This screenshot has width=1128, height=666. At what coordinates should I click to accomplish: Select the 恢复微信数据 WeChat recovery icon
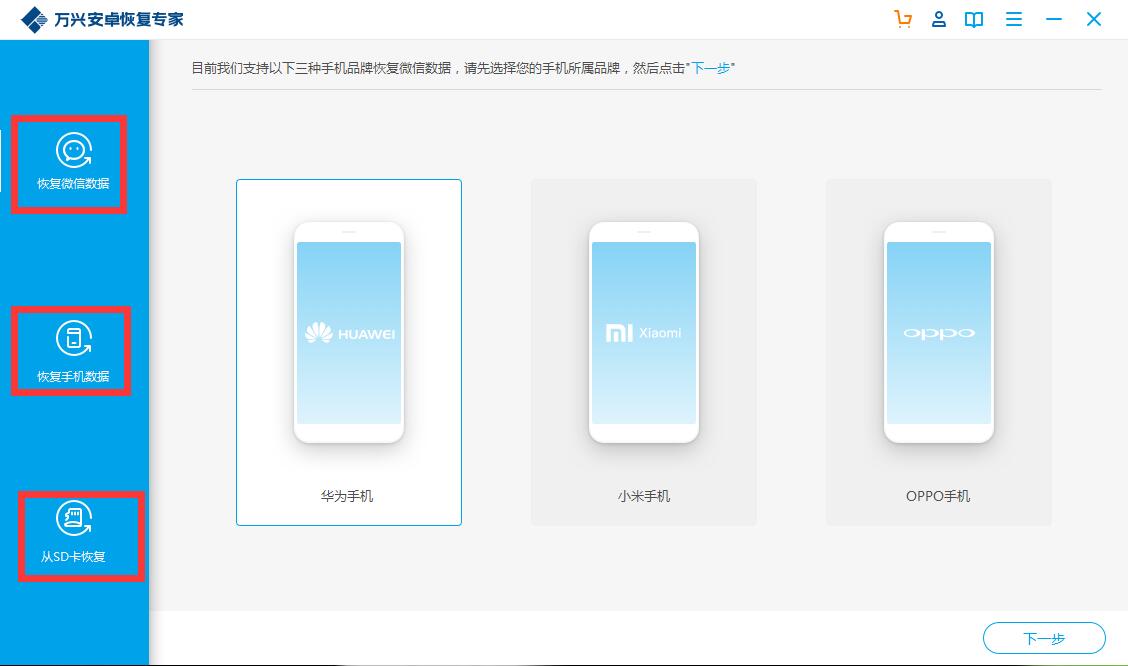73,151
